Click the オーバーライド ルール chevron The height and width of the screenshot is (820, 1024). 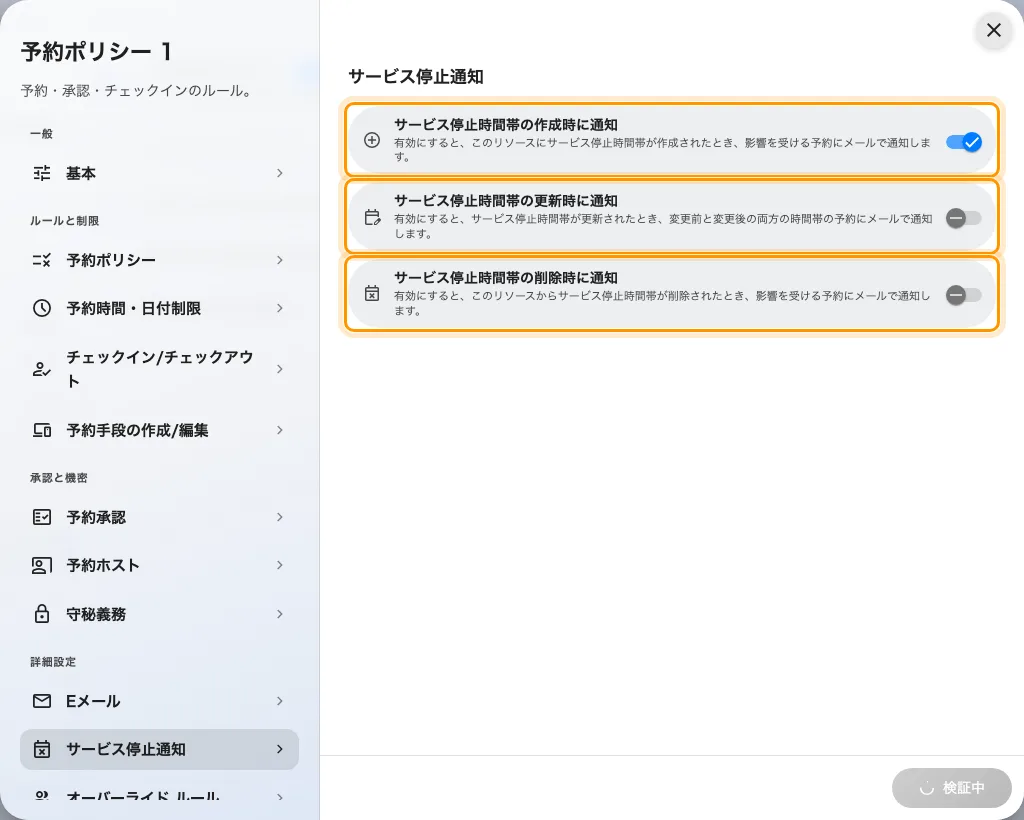(280, 797)
